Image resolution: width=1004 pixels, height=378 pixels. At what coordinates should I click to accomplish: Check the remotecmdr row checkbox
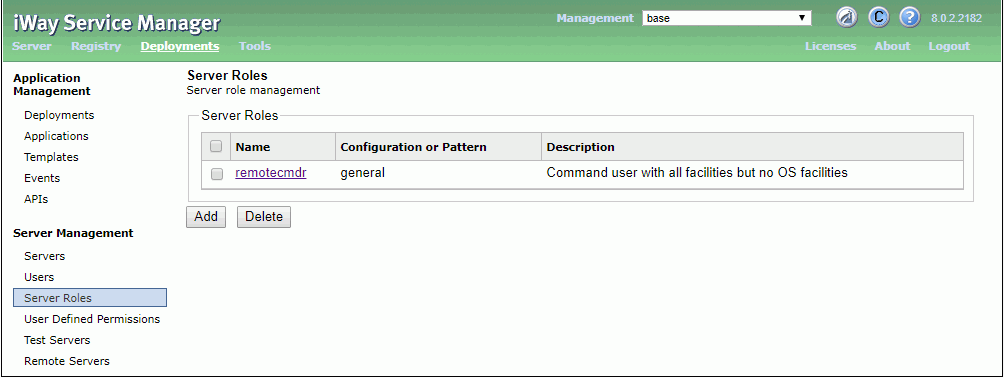pyautogui.click(x=217, y=174)
